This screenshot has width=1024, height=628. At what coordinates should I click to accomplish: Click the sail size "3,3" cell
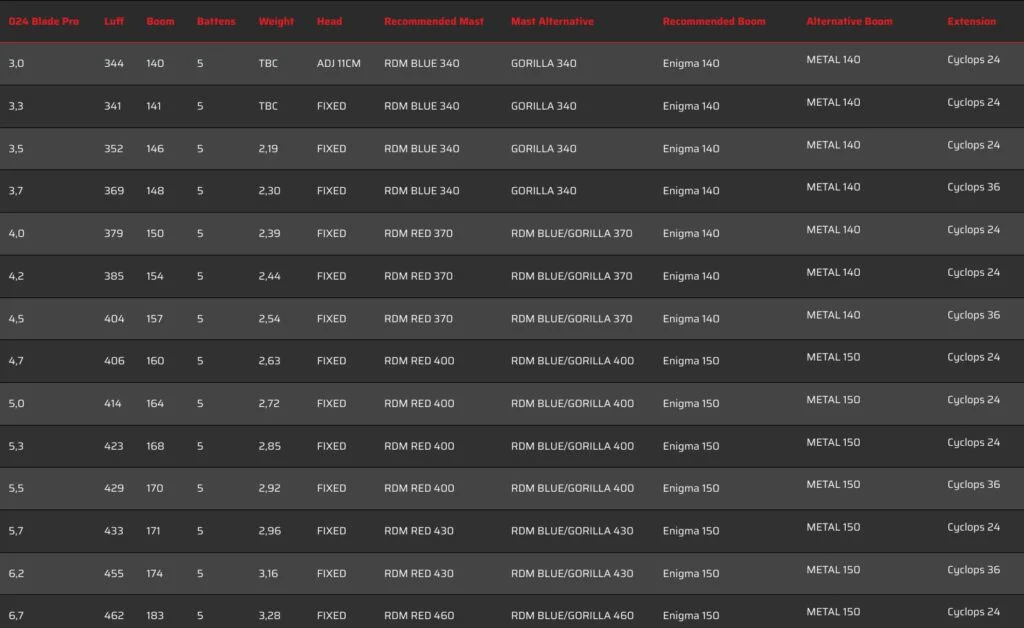16,106
